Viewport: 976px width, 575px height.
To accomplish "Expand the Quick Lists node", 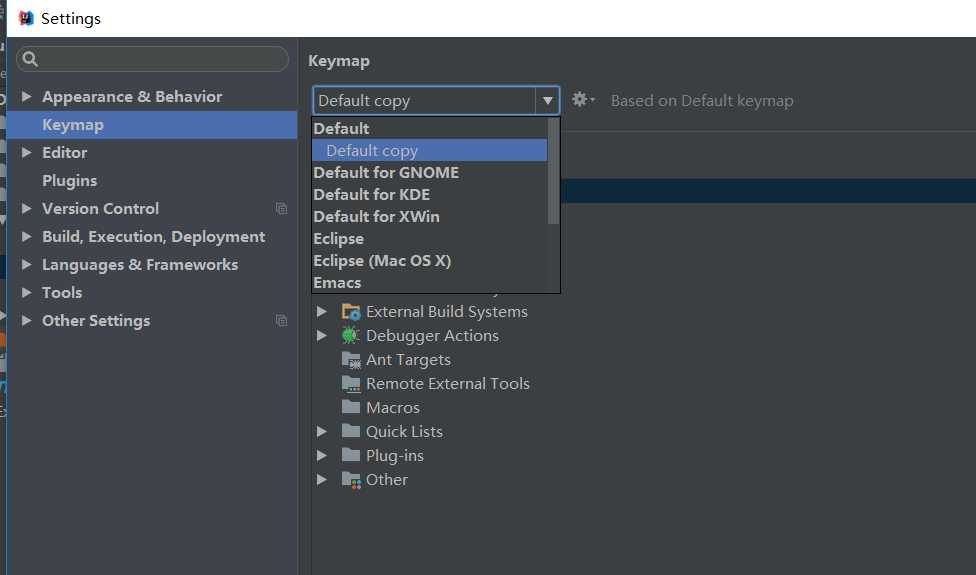I will click(322, 431).
